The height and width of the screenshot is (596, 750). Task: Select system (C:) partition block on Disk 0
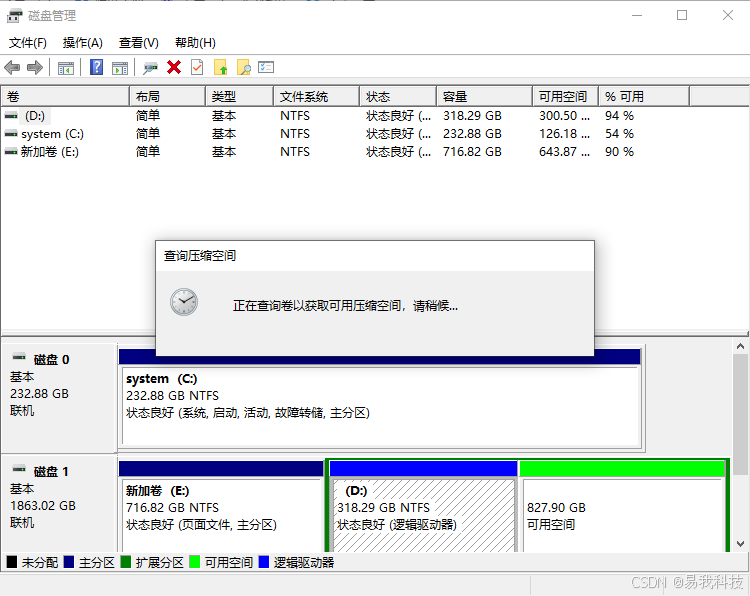381,406
